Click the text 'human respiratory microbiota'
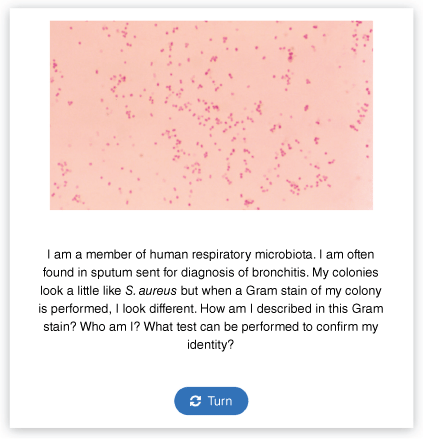Screen dimensions: 423x439 click(x=231, y=255)
